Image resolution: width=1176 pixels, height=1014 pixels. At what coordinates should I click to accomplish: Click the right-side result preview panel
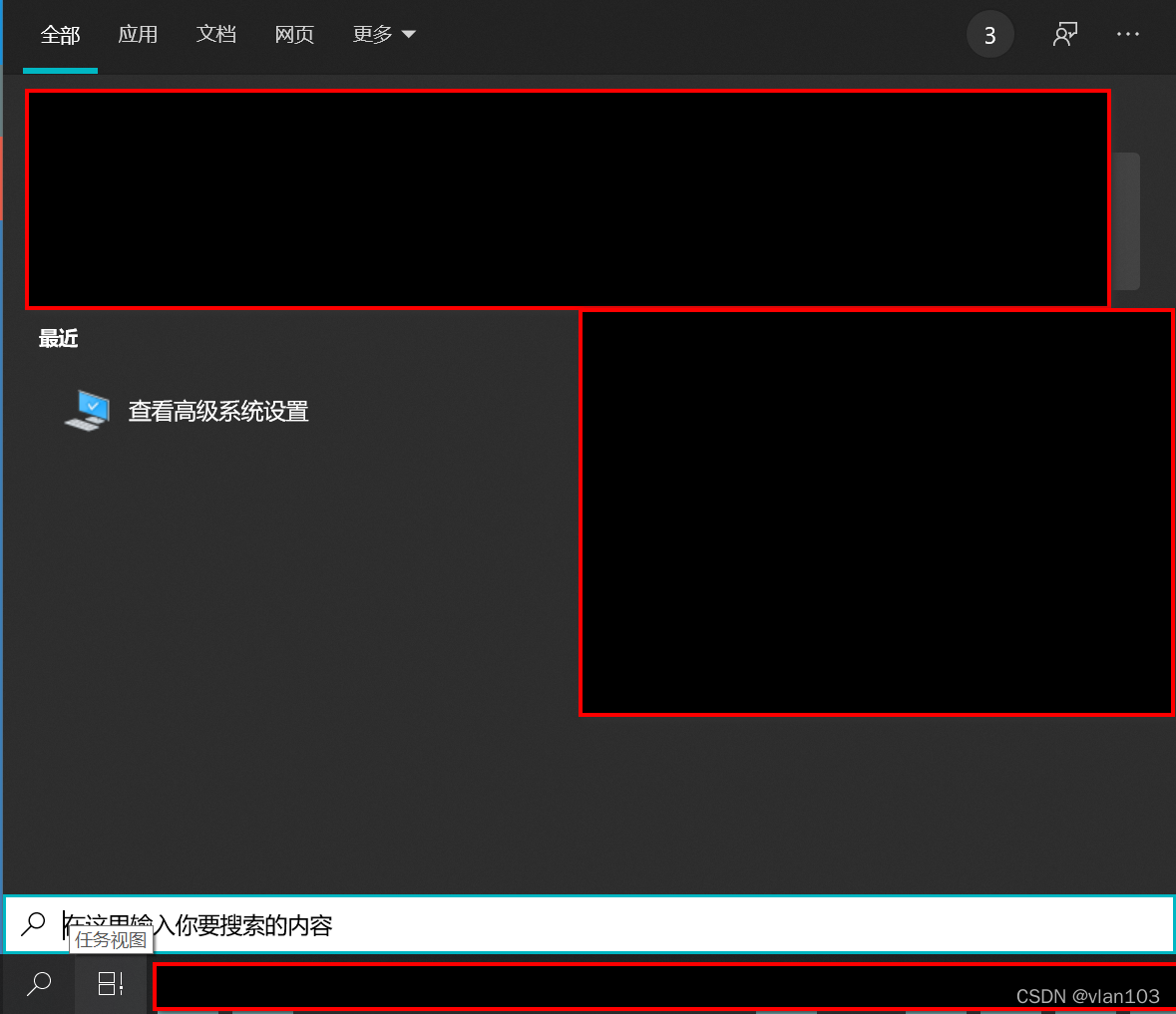[876, 512]
